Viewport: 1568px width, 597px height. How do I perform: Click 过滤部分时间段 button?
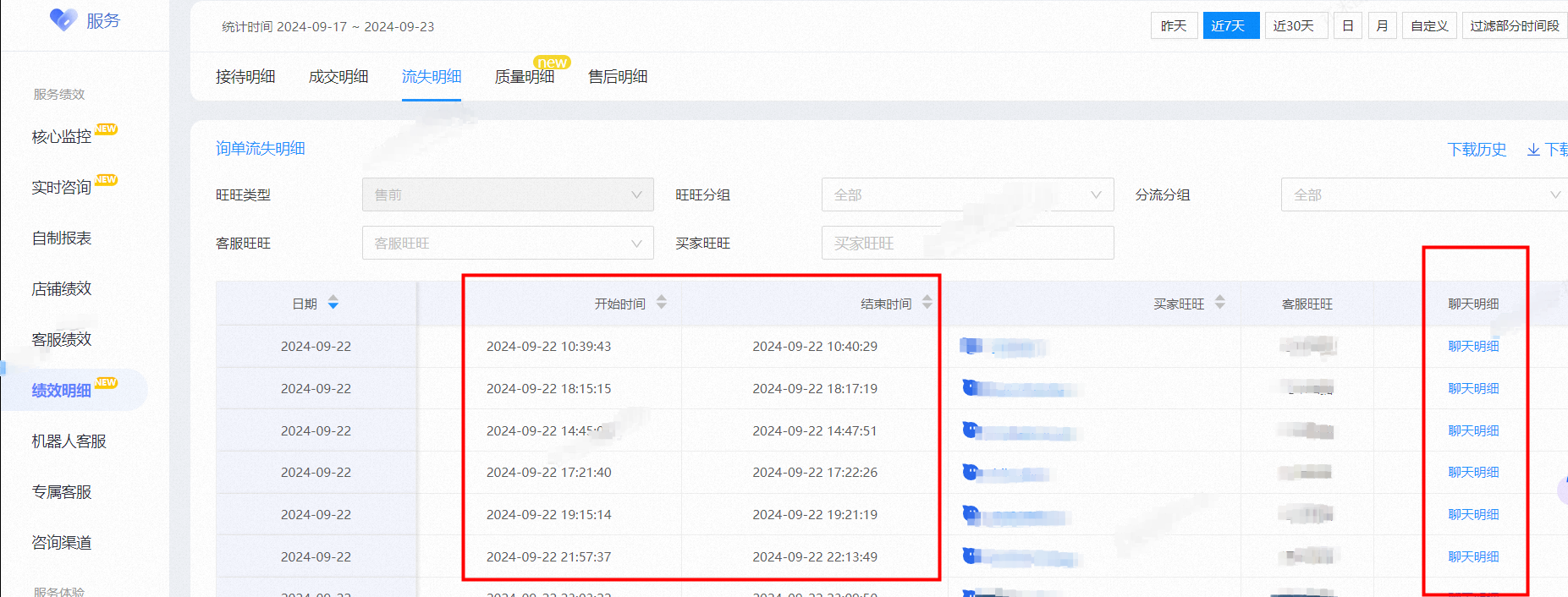(1515, 25)
